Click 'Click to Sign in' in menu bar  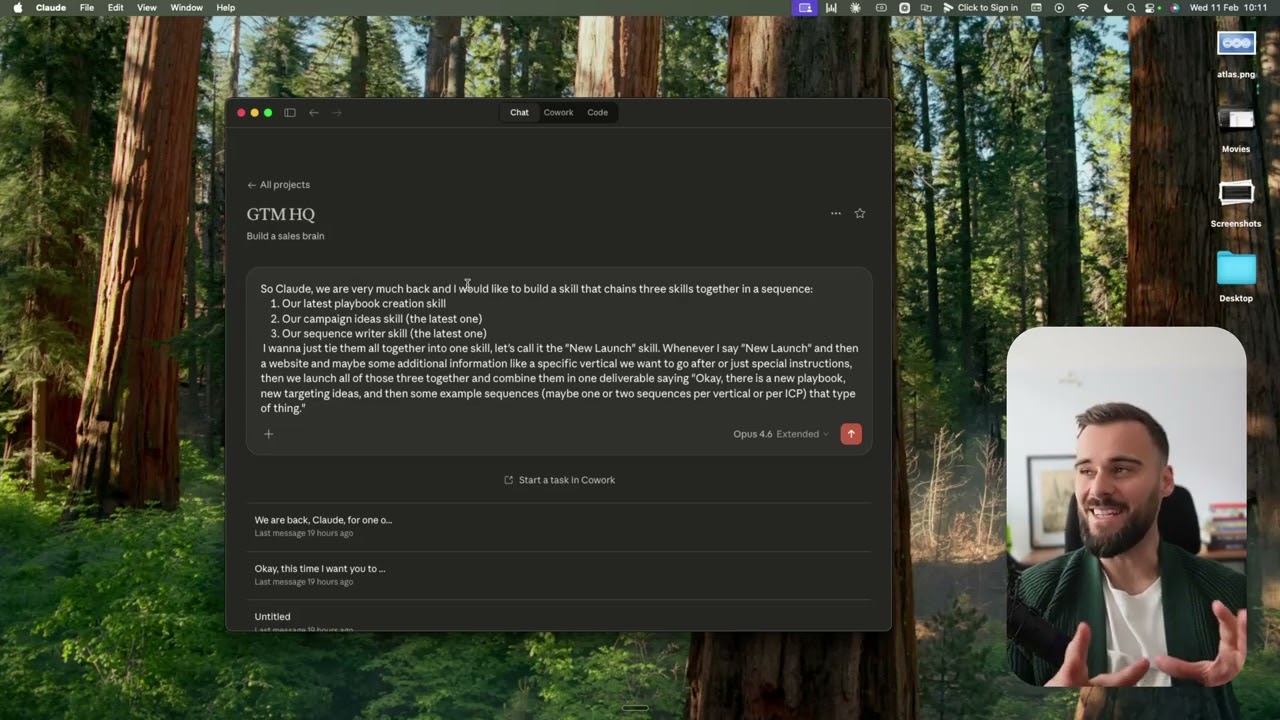click(981, 8)
